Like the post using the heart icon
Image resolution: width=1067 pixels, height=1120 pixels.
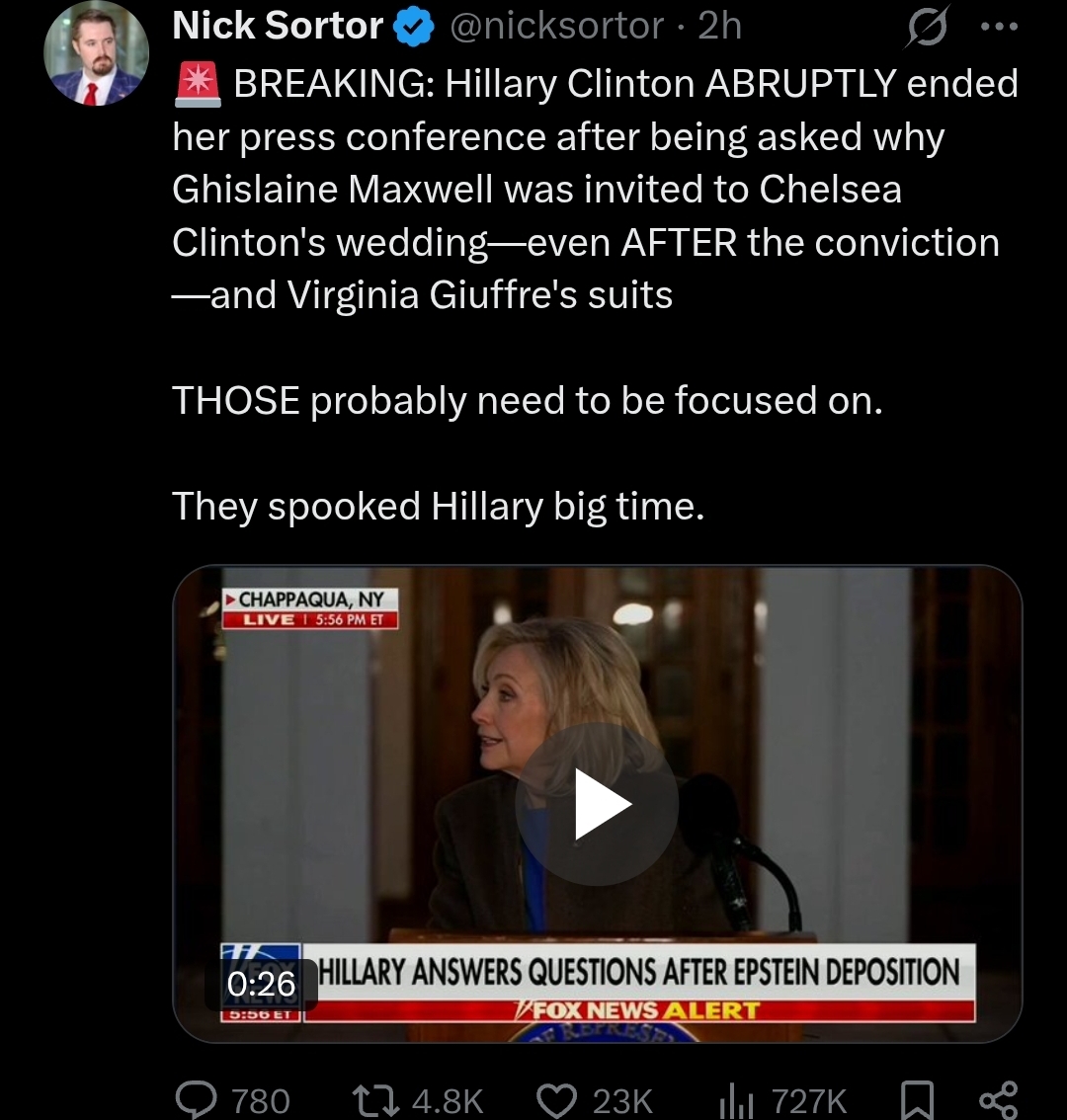(557, 1099)
